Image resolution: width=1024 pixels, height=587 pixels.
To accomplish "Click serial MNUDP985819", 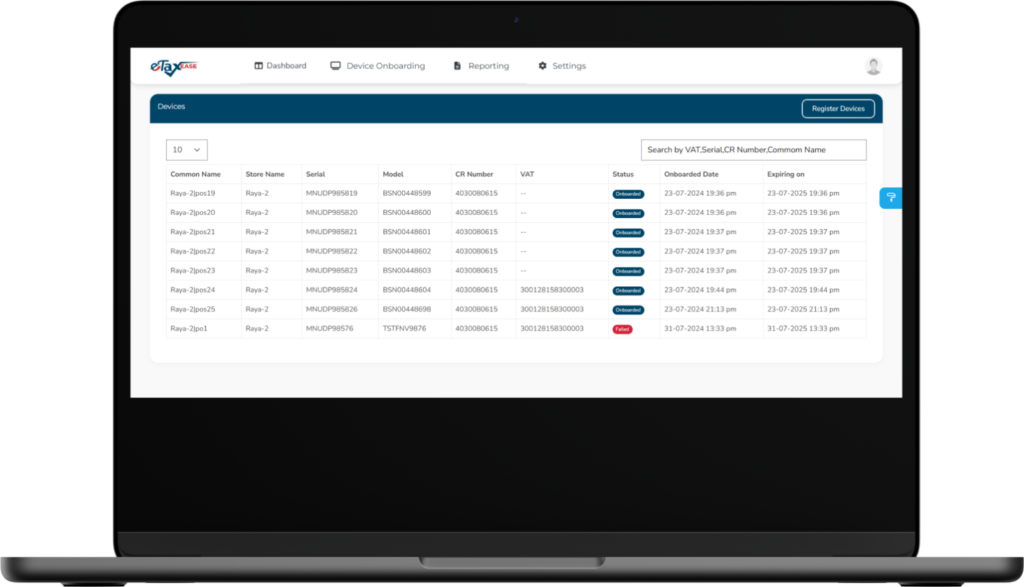I will click(332, 193).
